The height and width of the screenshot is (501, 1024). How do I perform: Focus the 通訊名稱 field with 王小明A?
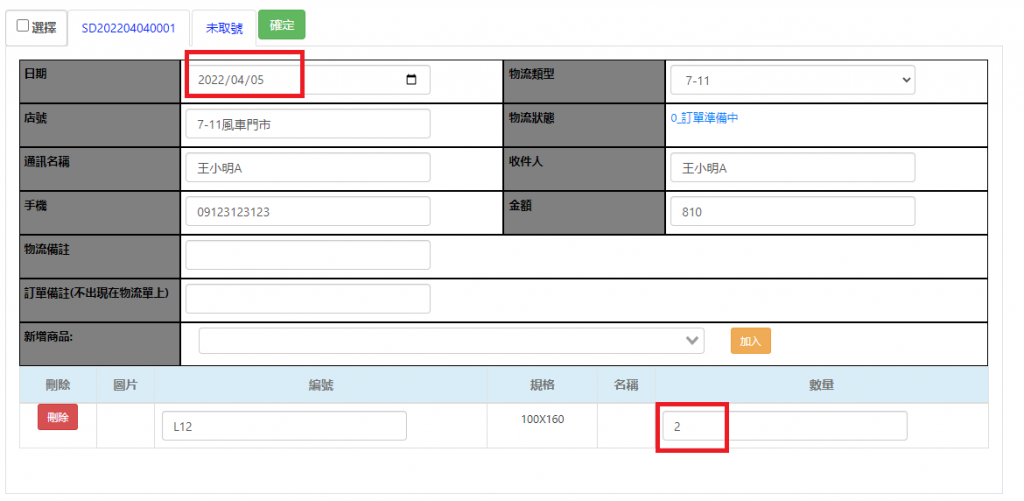pos(308,167)
